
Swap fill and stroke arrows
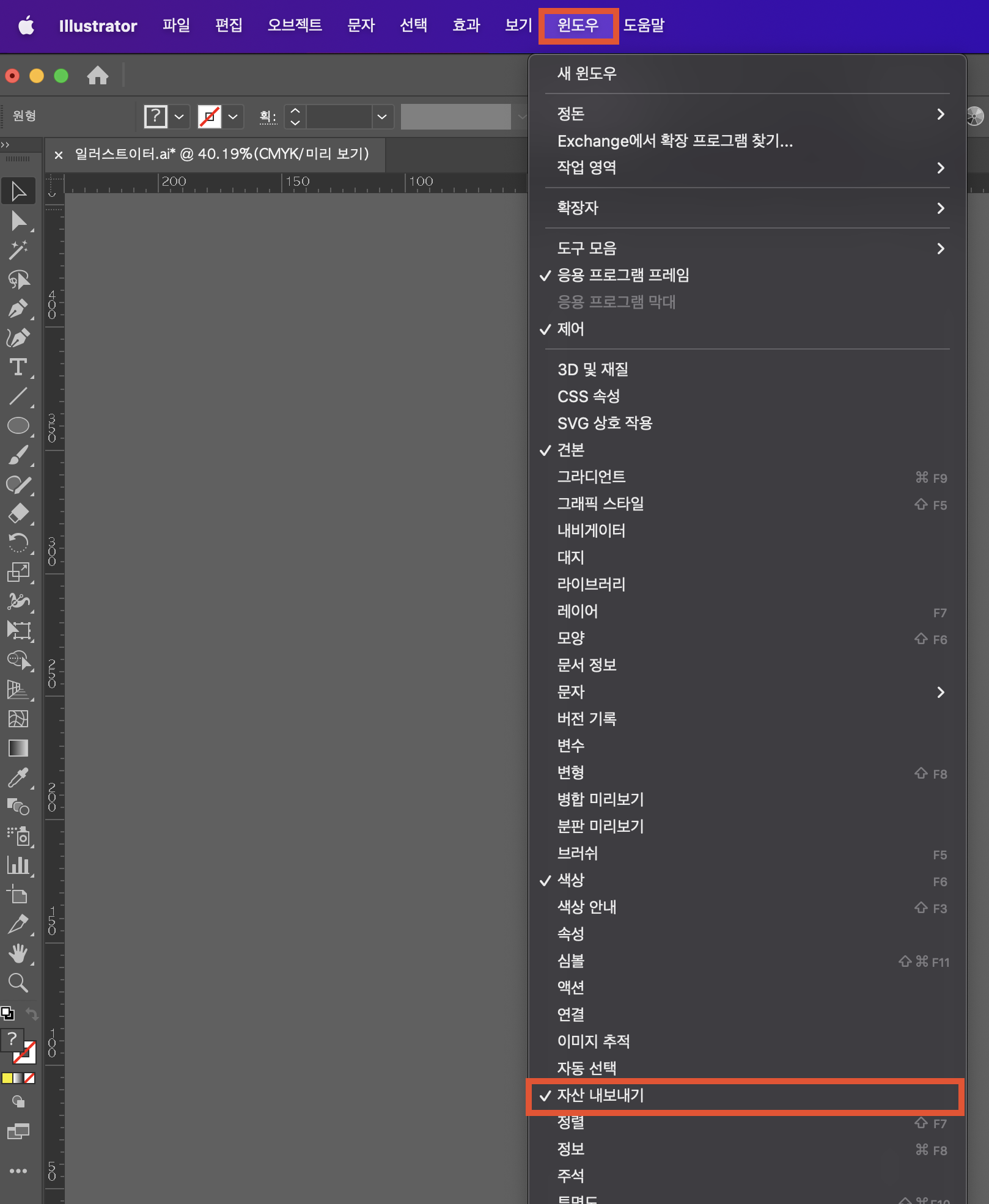[x=32, y=1015]
